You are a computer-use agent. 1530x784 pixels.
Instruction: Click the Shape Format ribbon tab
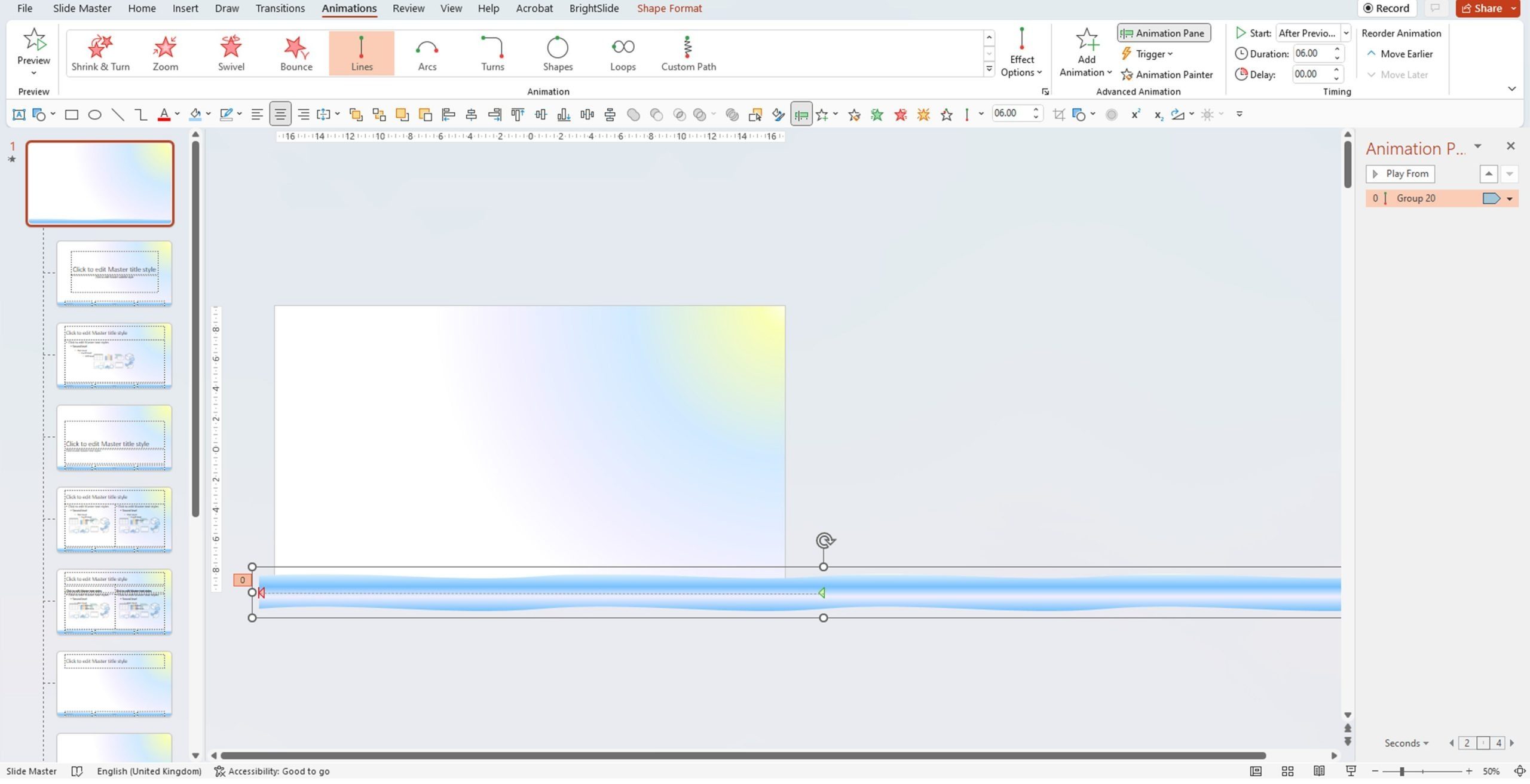(670, 8)
